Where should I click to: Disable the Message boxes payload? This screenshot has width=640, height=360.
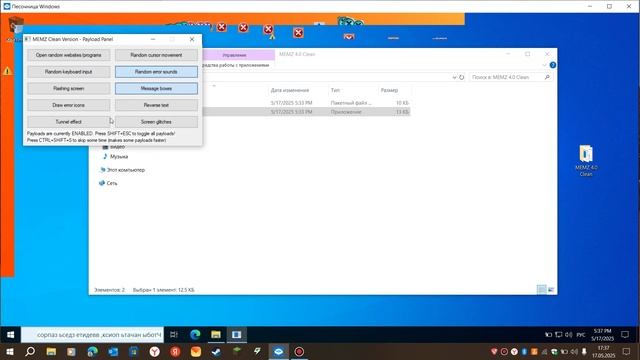[156, 89]
